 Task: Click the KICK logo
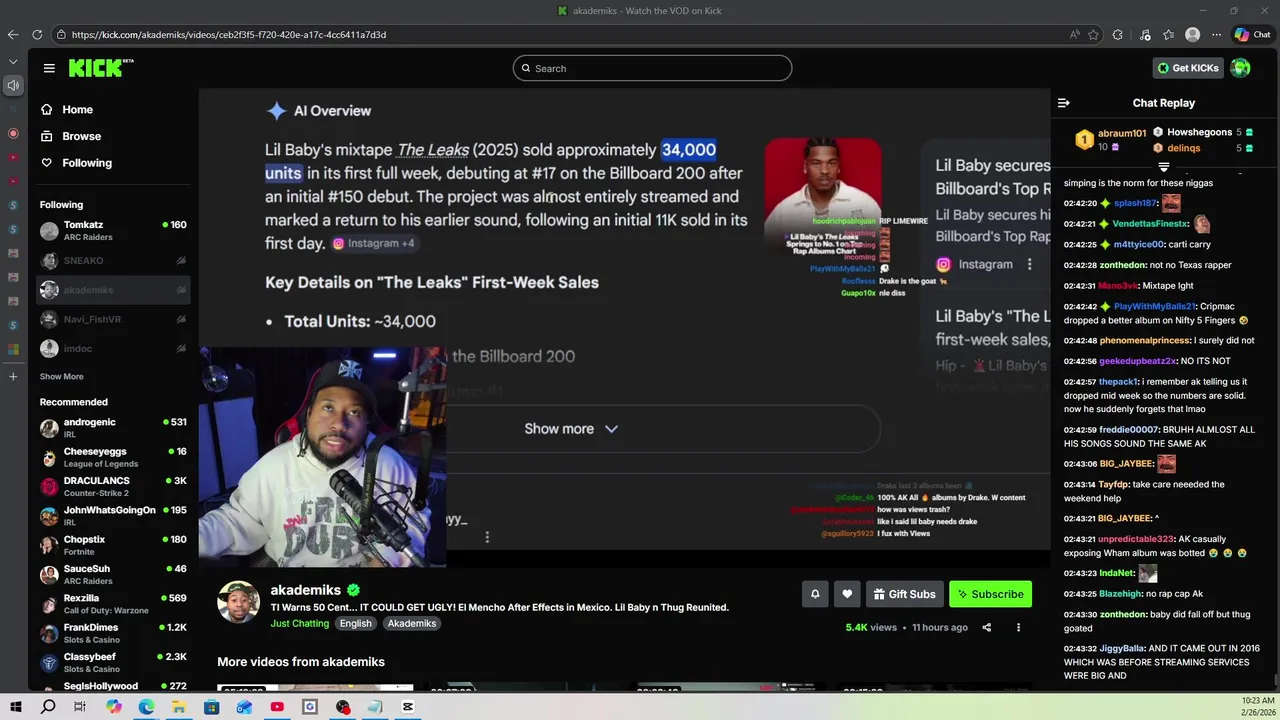[x=100, y=68]
